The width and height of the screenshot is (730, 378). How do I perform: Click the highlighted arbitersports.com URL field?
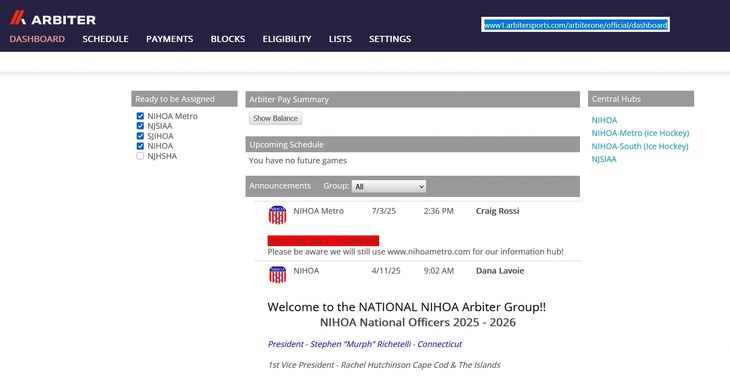(575, 25)
